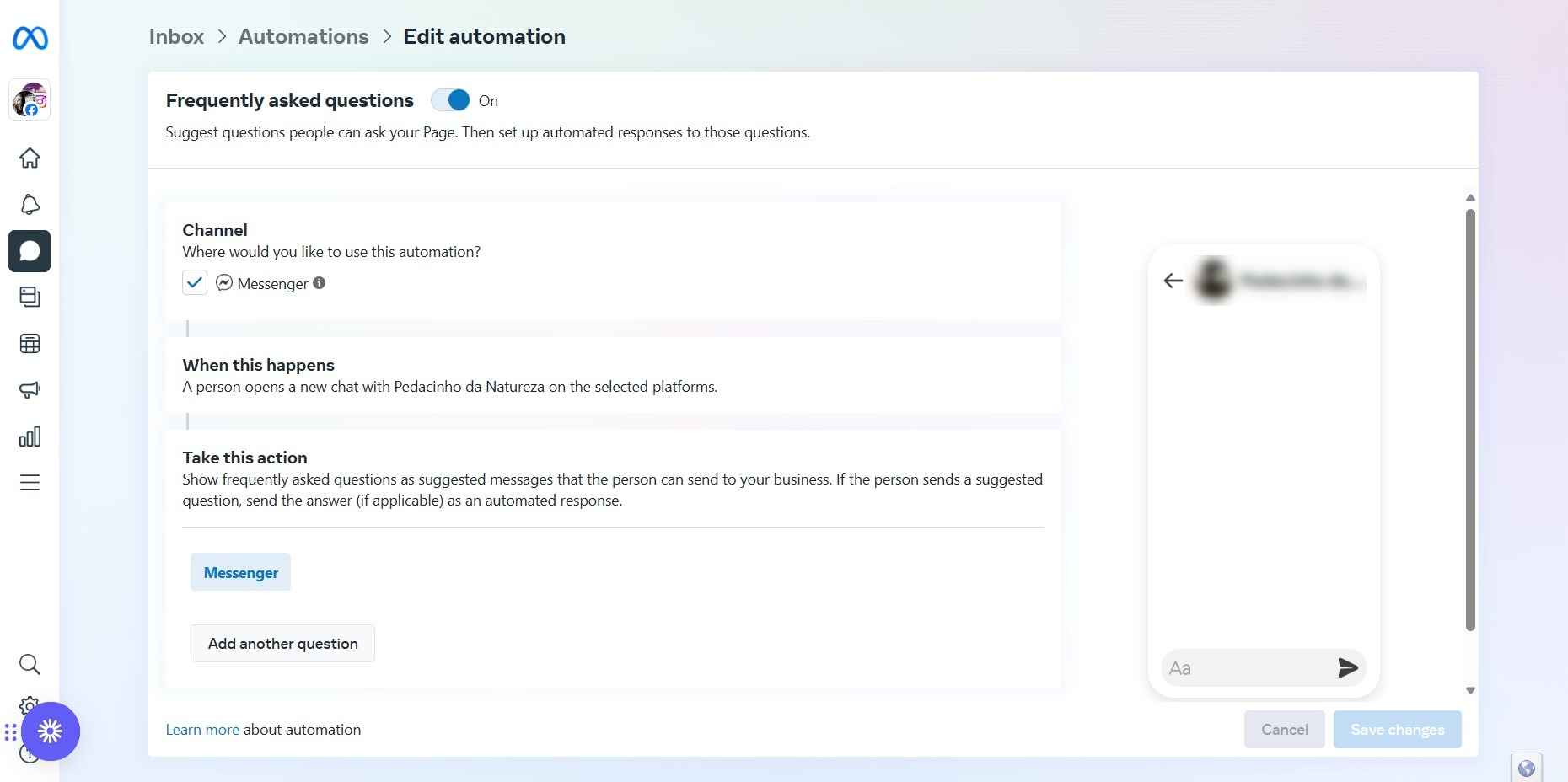View Insights using the bar chart icon
The height and width of the screenshot is (782, 1568).
pyautogui.click(x=30, y=436)
